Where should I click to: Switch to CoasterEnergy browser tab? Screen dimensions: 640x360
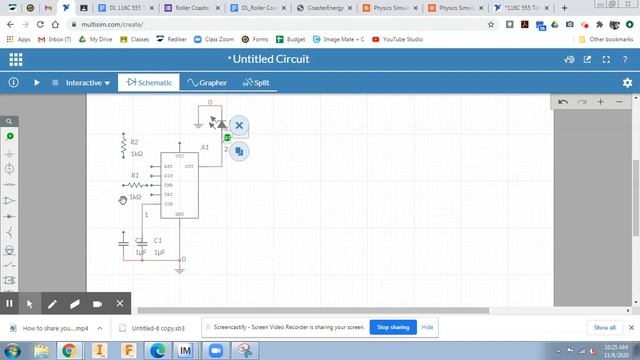(325, 8)
